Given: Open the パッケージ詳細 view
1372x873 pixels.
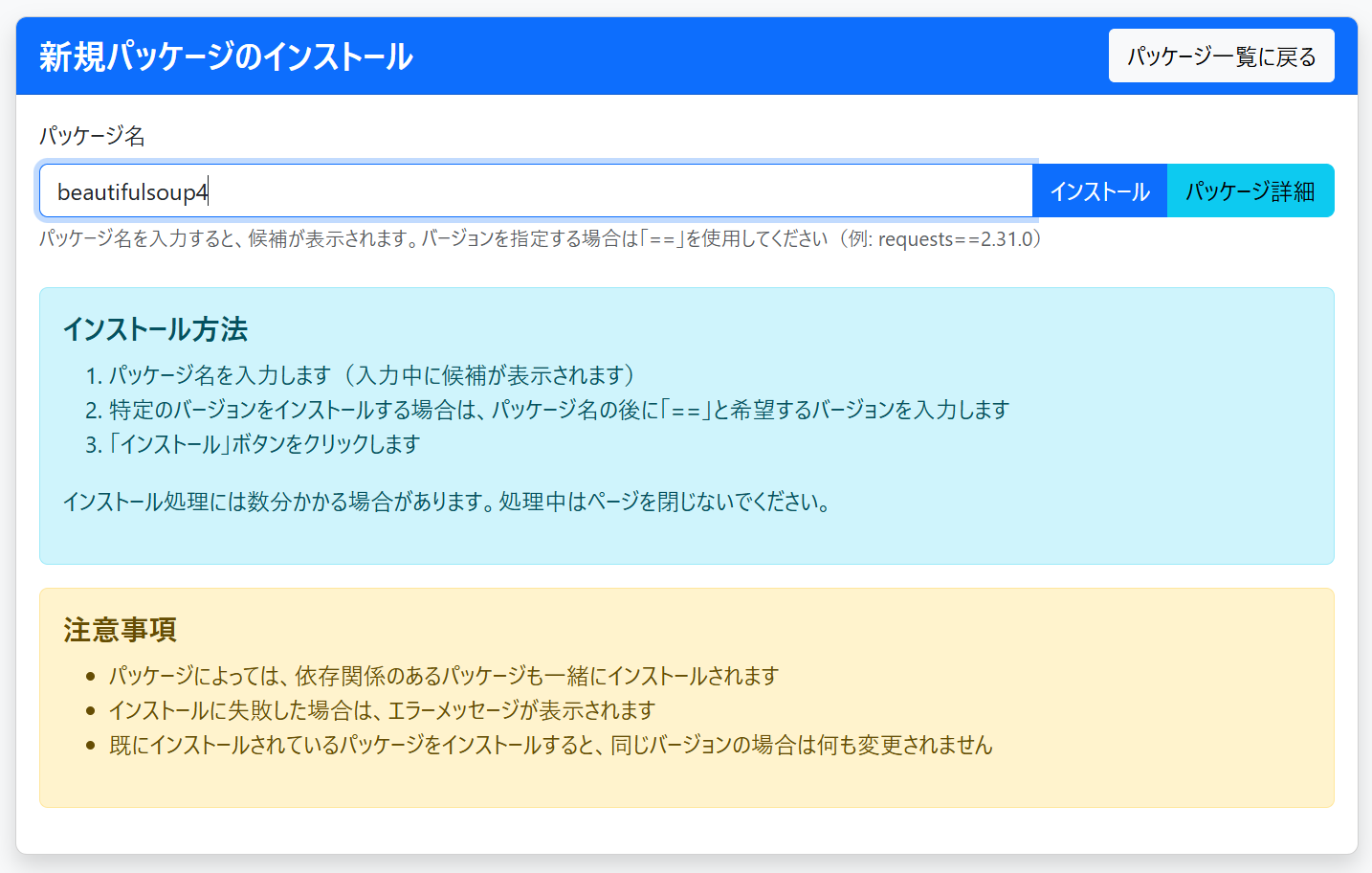Looking at the screenshot, I should coord(1250,190).
